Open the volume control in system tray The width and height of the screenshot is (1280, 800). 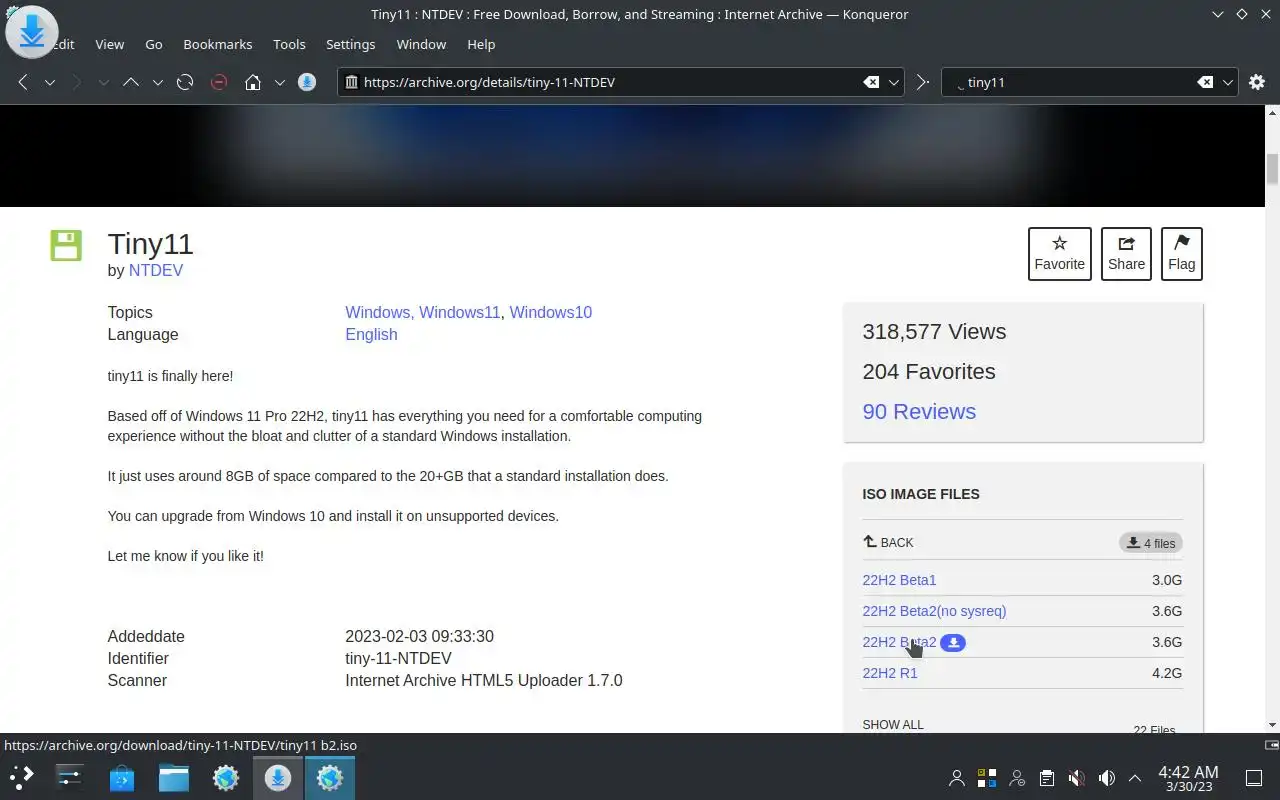coord(1106,778)
